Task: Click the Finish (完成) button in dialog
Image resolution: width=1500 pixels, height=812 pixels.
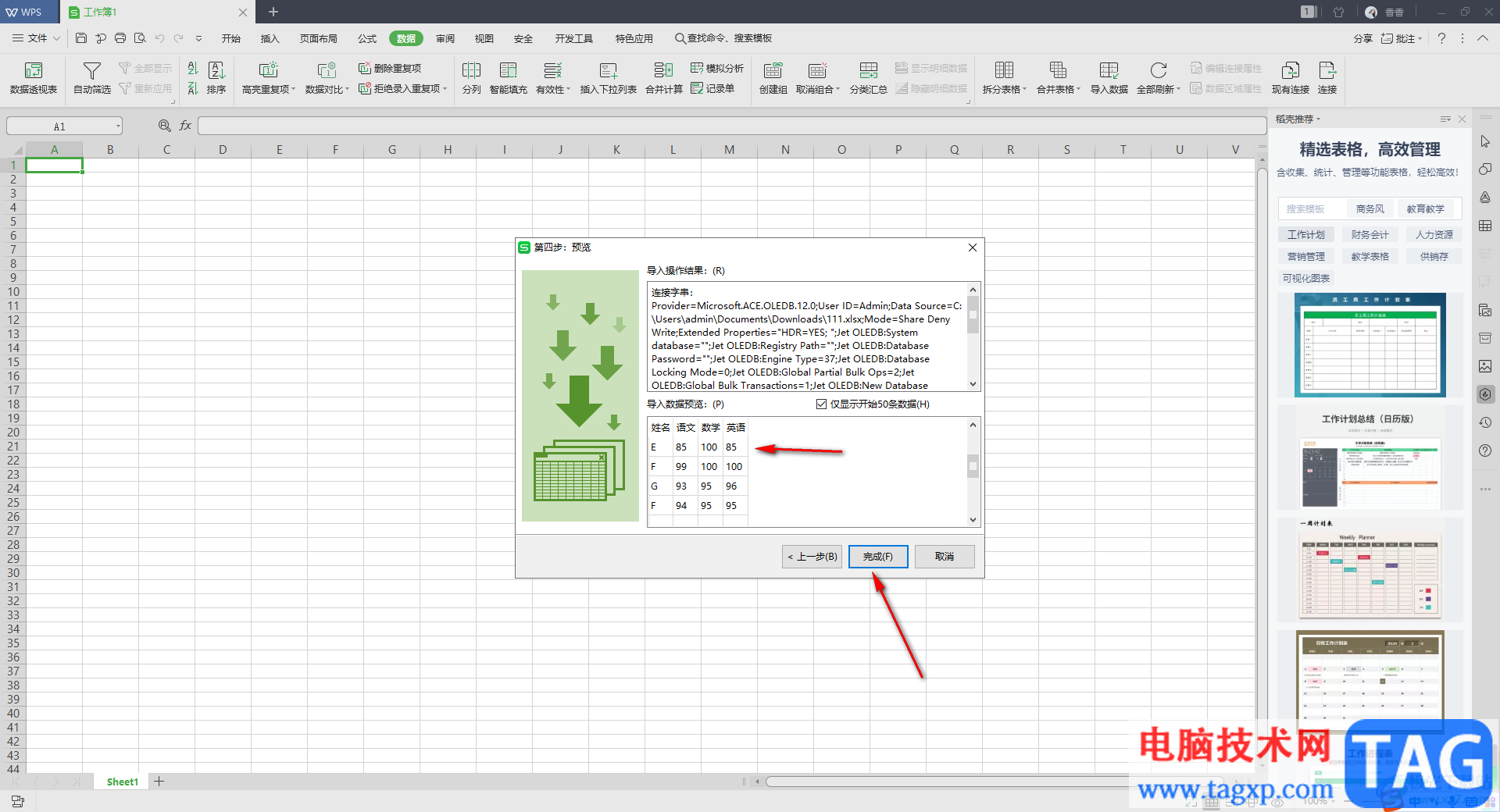Action: coord(877,557)
